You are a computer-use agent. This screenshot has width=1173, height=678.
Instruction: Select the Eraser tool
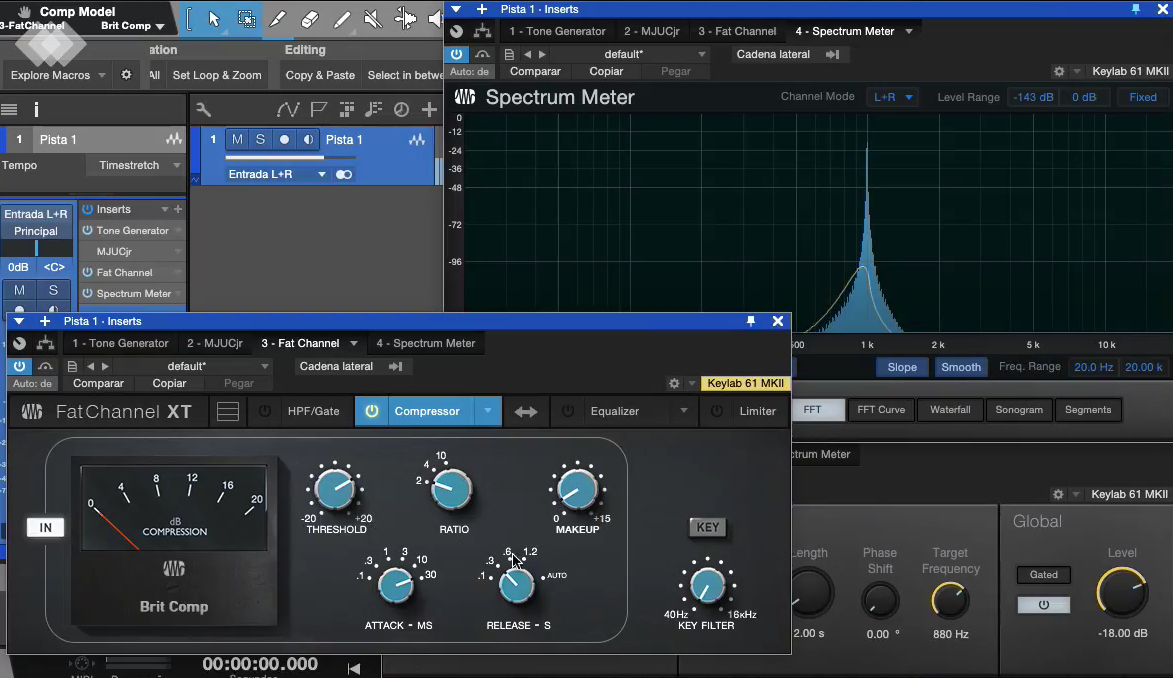pos(310,19)
